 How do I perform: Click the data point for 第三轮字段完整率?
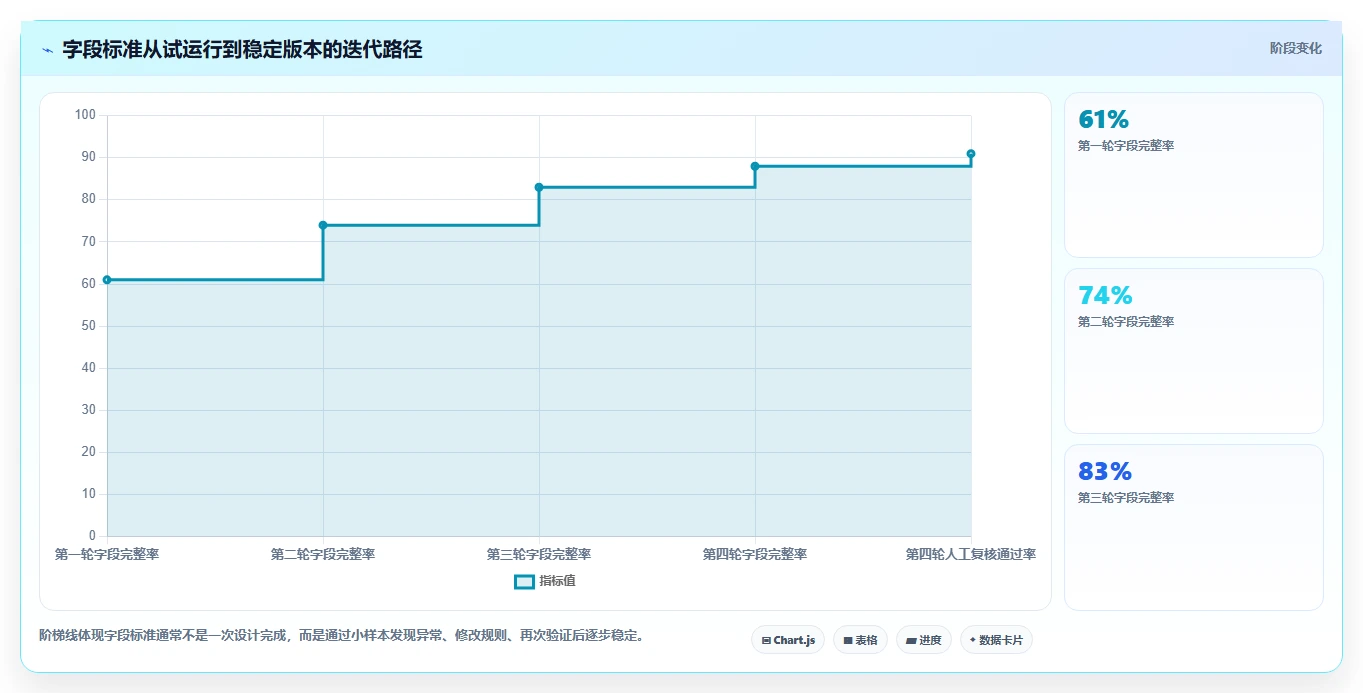pyautogui.click(x=539, y=187)
